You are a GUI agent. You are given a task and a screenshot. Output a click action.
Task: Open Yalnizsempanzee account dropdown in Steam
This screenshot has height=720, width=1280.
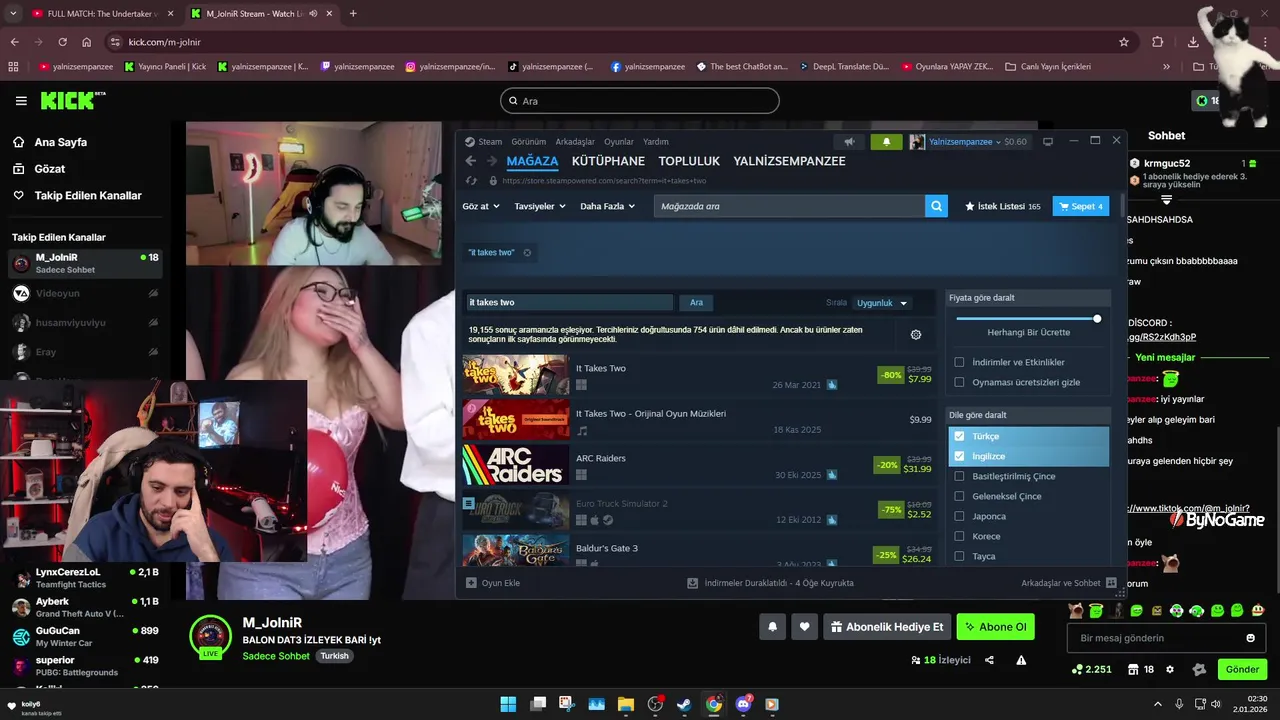click(x=963, y=142)
